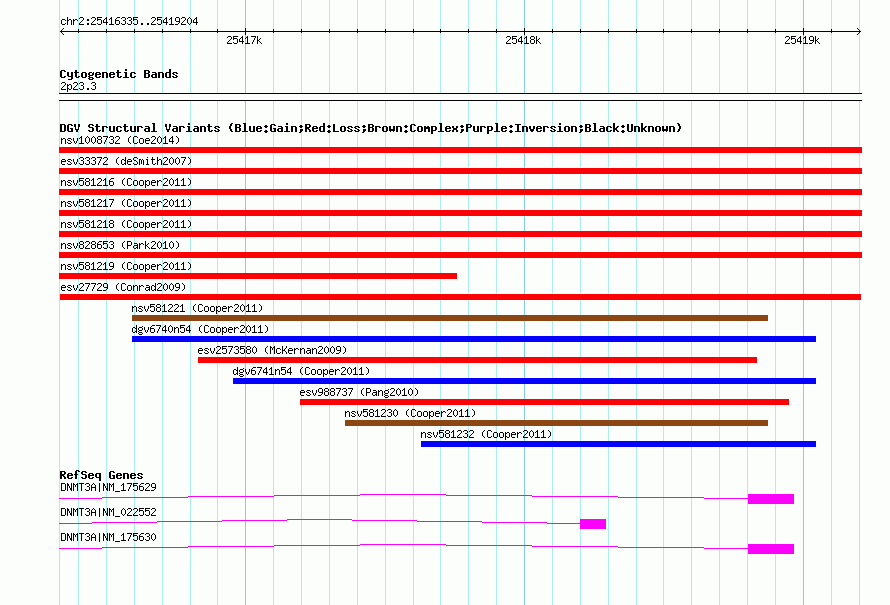The image size is (890, 605).
Task: Click the 25419k ruler label
Action: [x=802, y=40]
